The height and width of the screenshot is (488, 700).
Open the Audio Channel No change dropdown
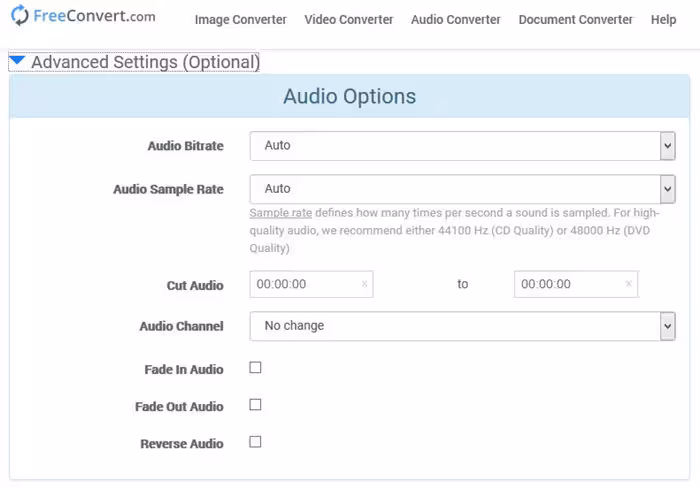[x=455, y=326]
